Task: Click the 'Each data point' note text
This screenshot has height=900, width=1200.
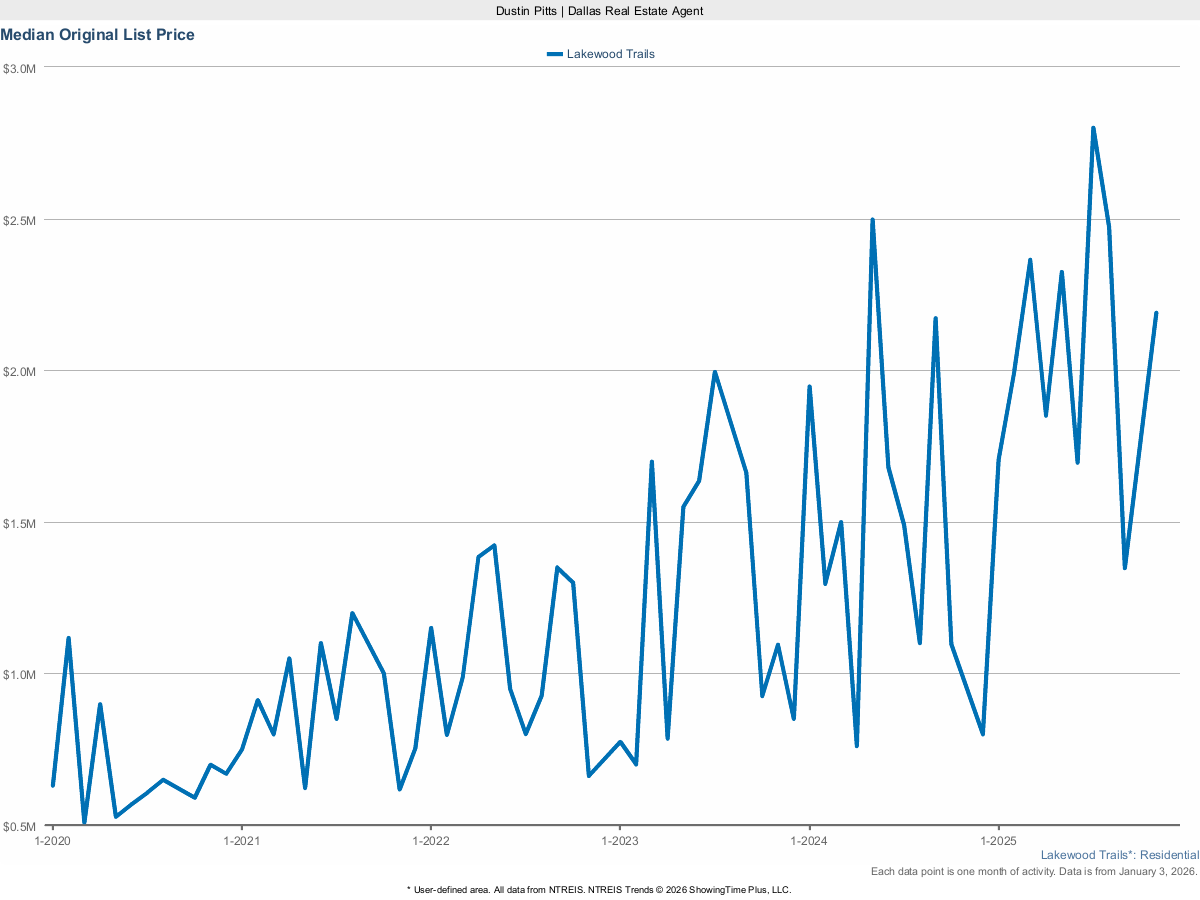Action: pos(1034,872)
